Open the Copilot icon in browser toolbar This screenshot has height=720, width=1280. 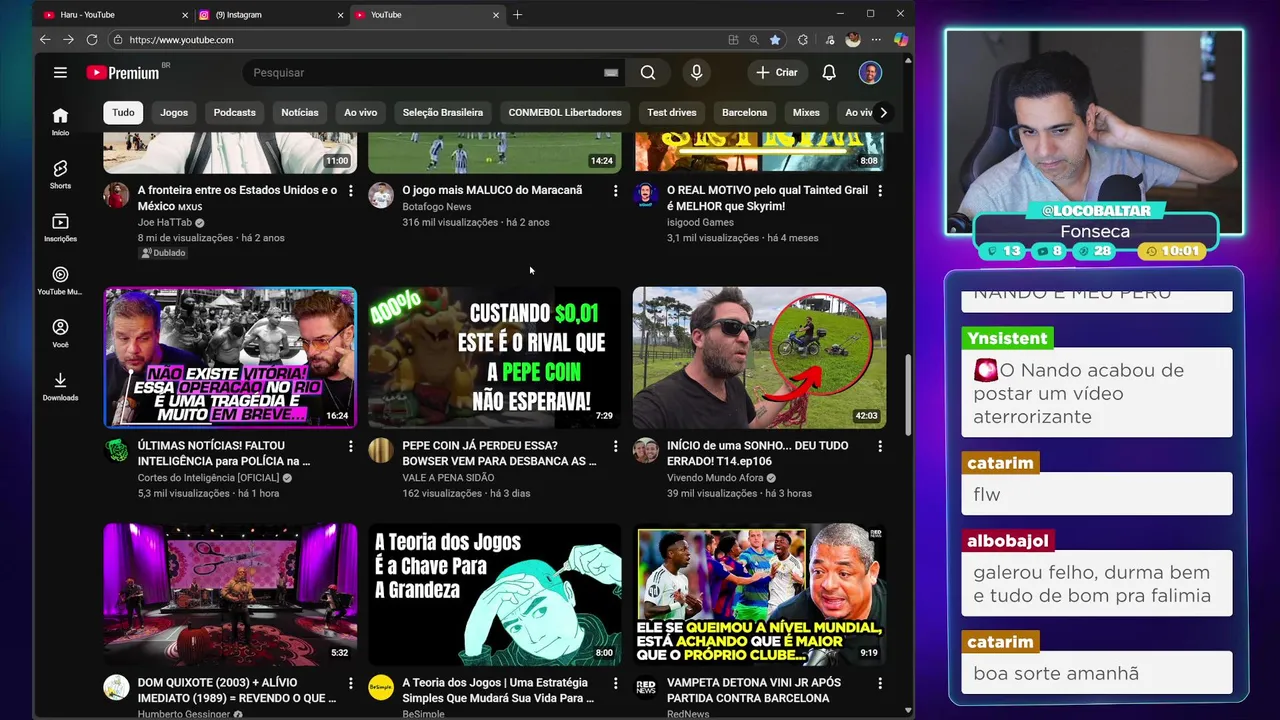pyautogui.click(x=900, y=40)
